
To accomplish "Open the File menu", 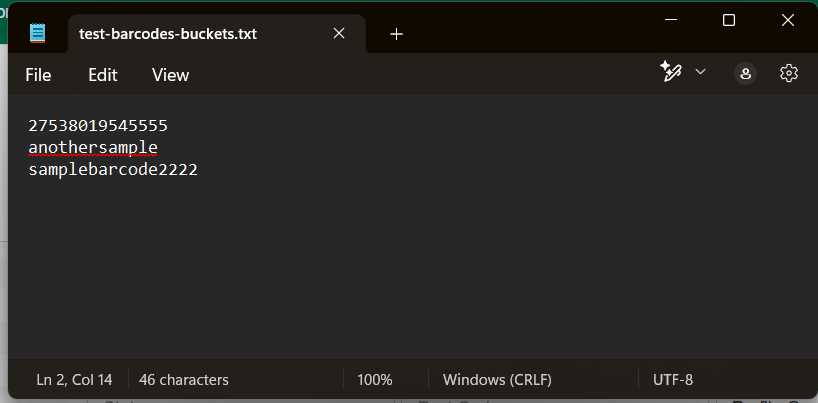I will pos(38,75).
